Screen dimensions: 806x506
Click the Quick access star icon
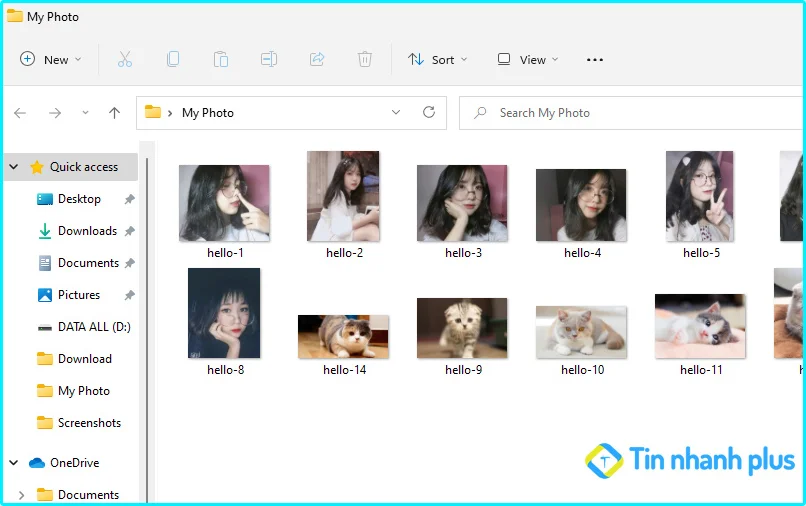click(x=37, y=167)
